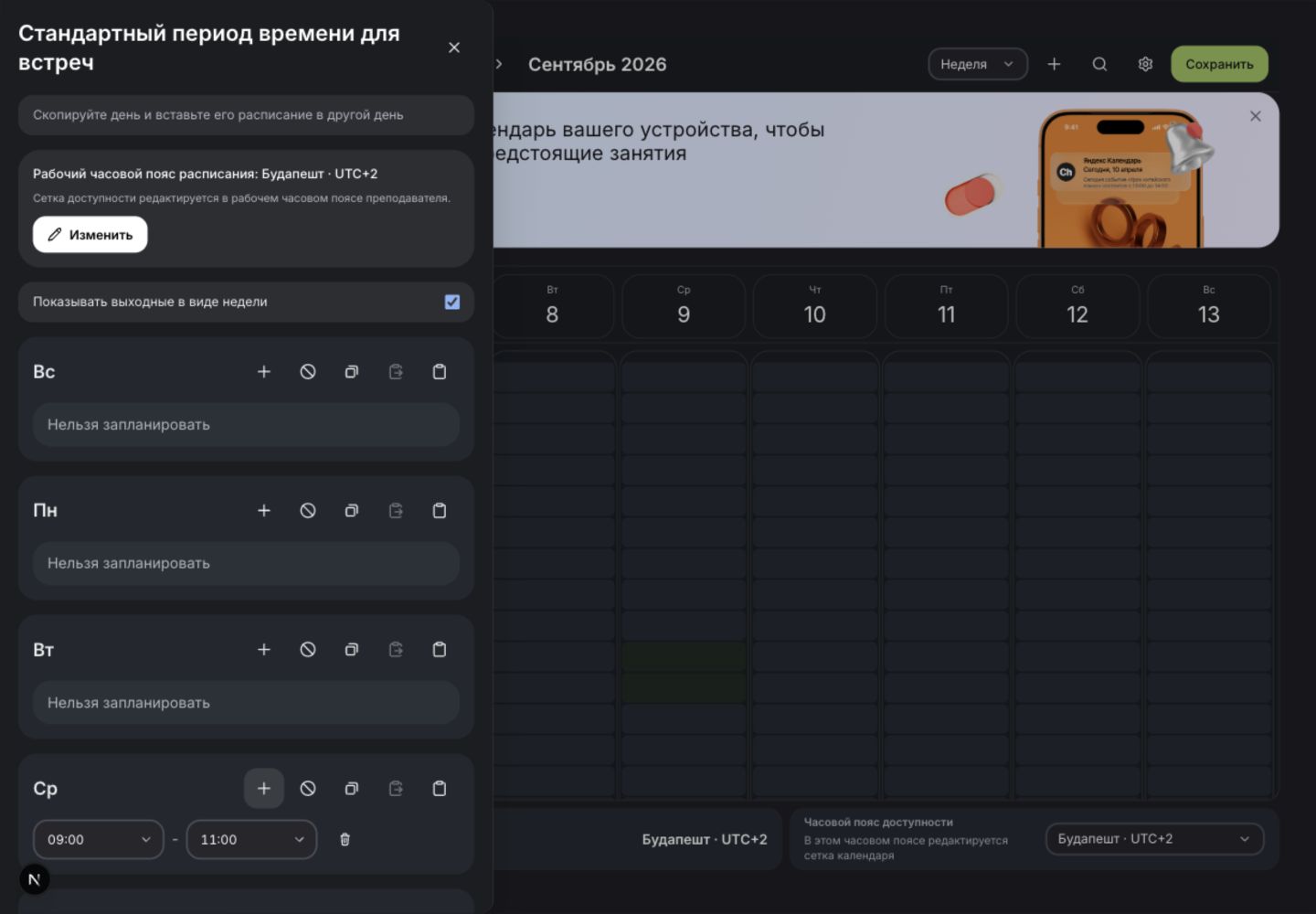1316x914 pixels.
Task: Delete the 09:00–11:00 slot with trash icon
Action: pyautogui.click(x=345, y=839)
